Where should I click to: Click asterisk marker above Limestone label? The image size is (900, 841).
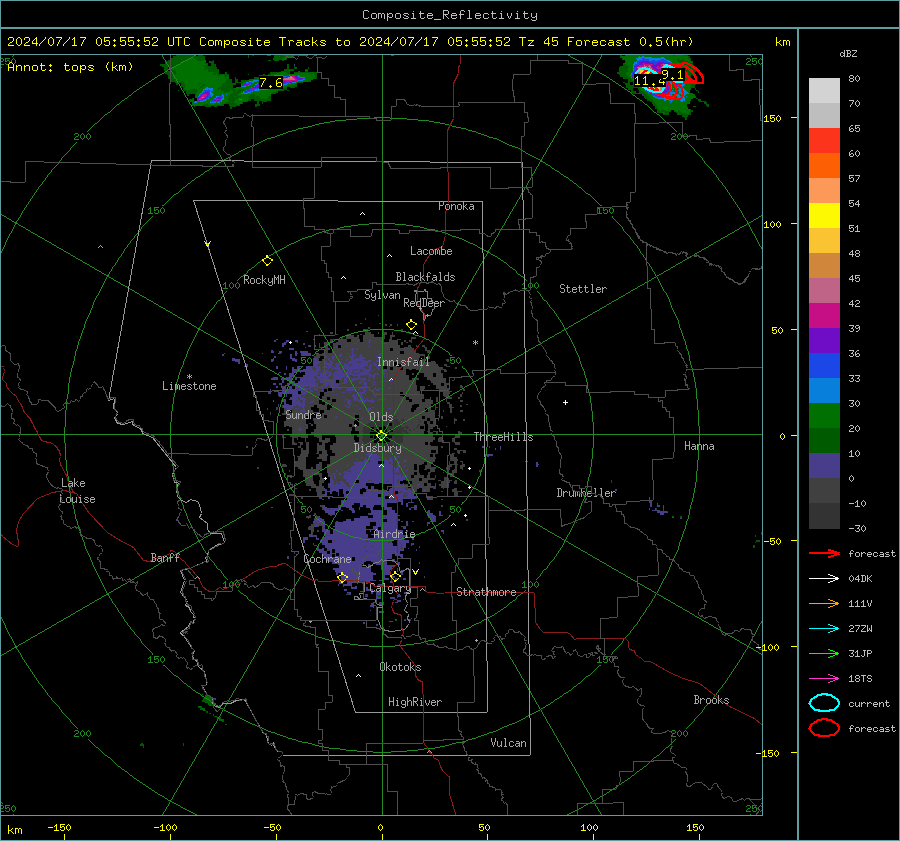pyautogui.click(x=189, y=377)
